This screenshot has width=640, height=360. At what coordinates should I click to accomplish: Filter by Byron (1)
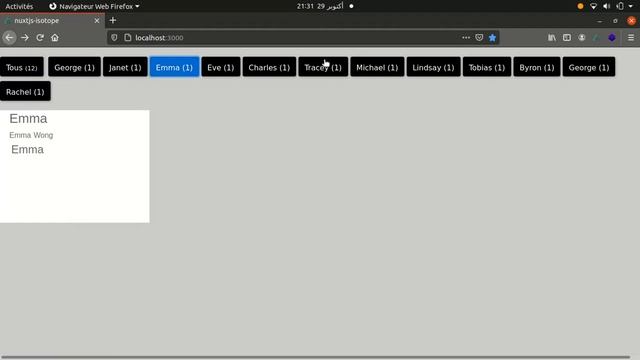537,67
